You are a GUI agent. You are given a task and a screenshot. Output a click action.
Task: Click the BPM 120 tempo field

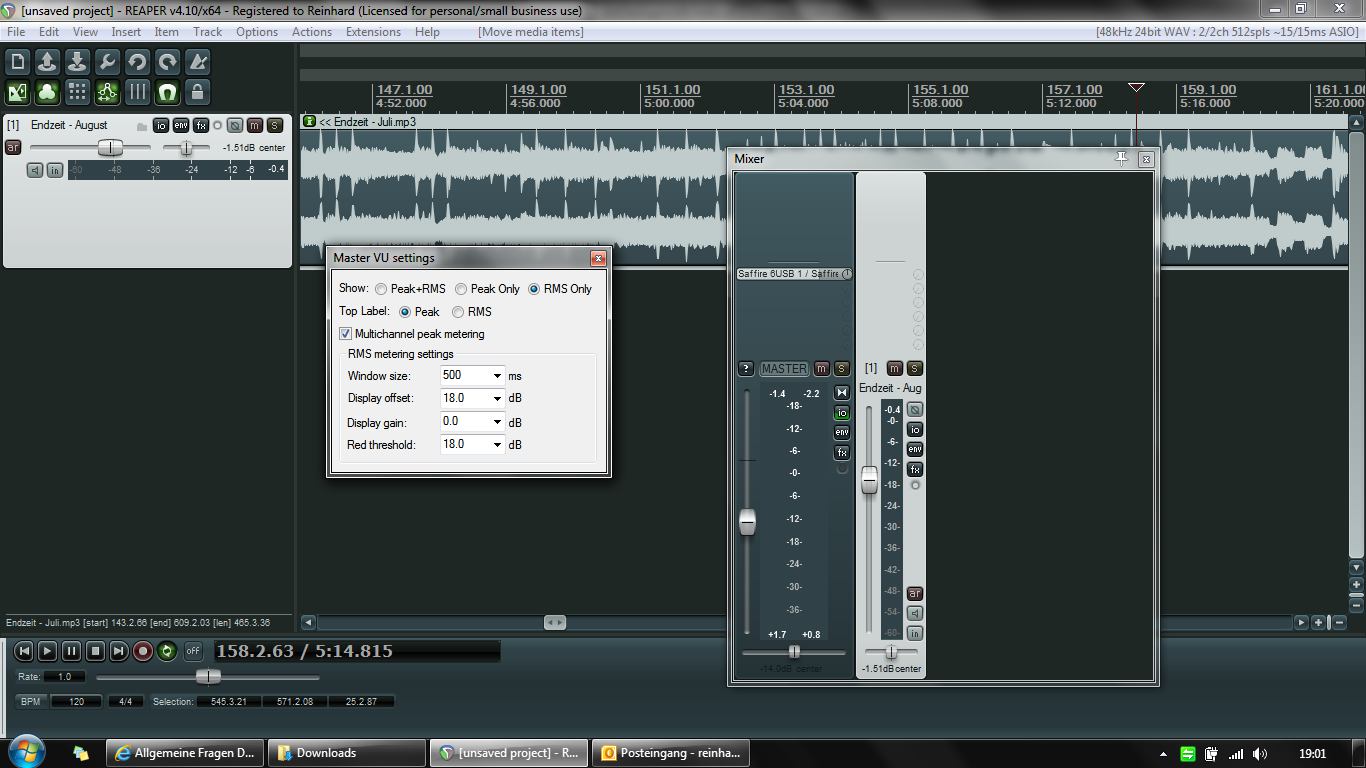point(76,701)
